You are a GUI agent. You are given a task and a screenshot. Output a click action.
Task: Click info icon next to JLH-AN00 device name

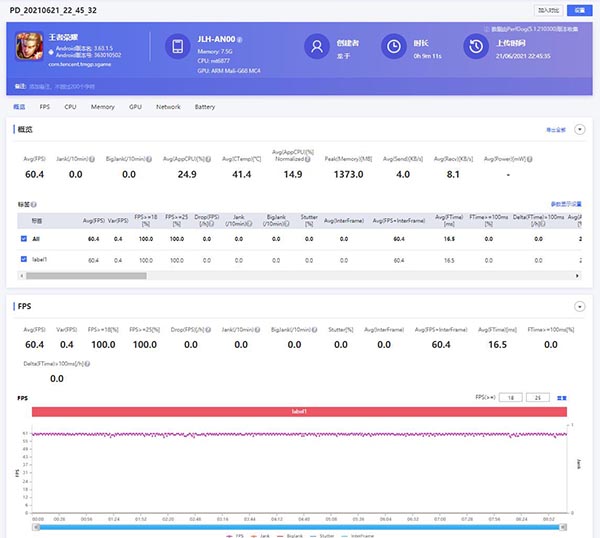[x=239, y=38]
